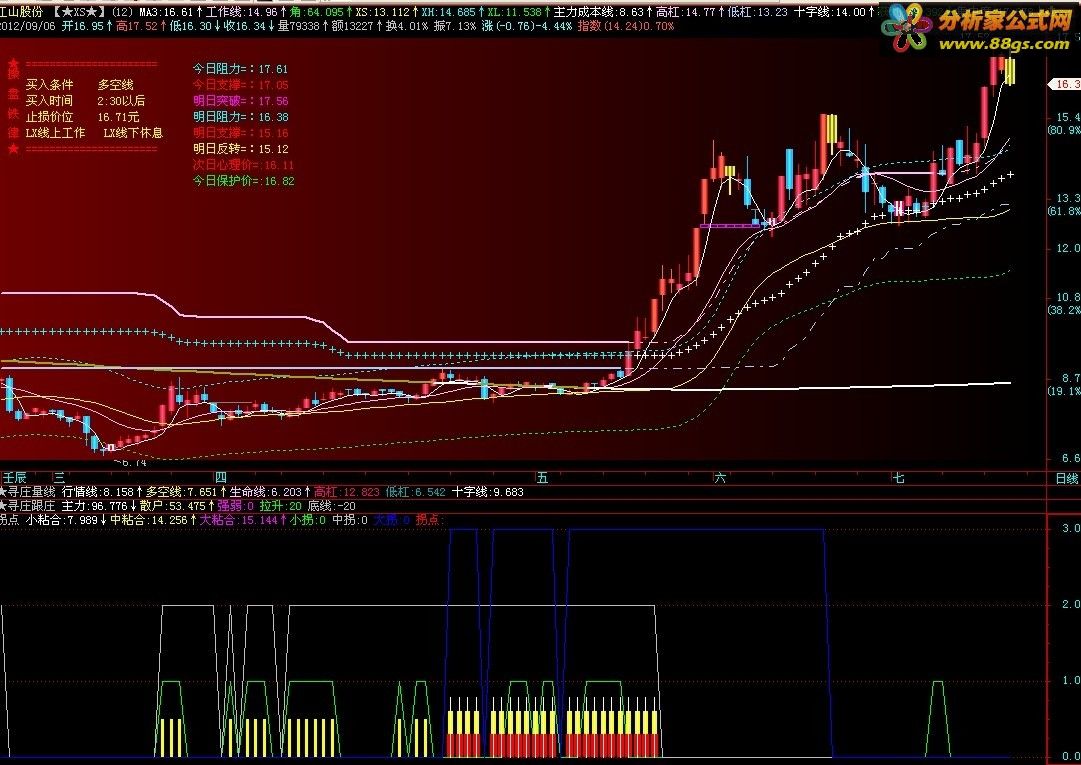This screenshot has width=1081, height=765.
Task: Click 今日保护价 16.82 line
Action: pos(243,181)
